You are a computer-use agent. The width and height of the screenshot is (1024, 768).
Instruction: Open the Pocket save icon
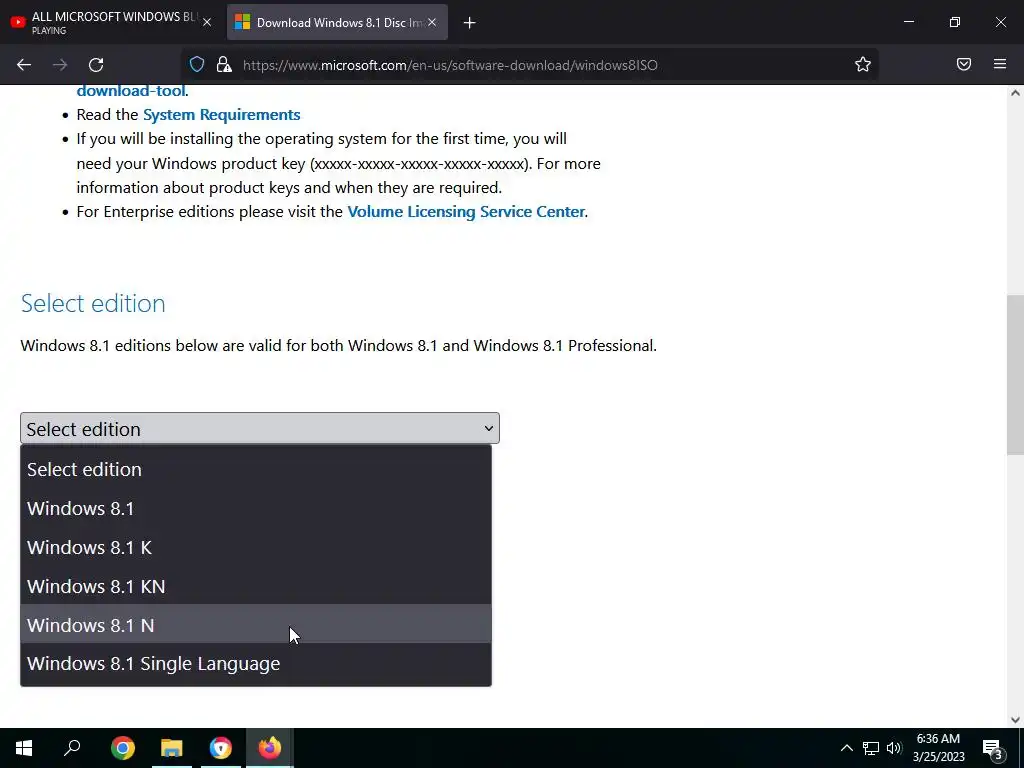pos(964,64)
